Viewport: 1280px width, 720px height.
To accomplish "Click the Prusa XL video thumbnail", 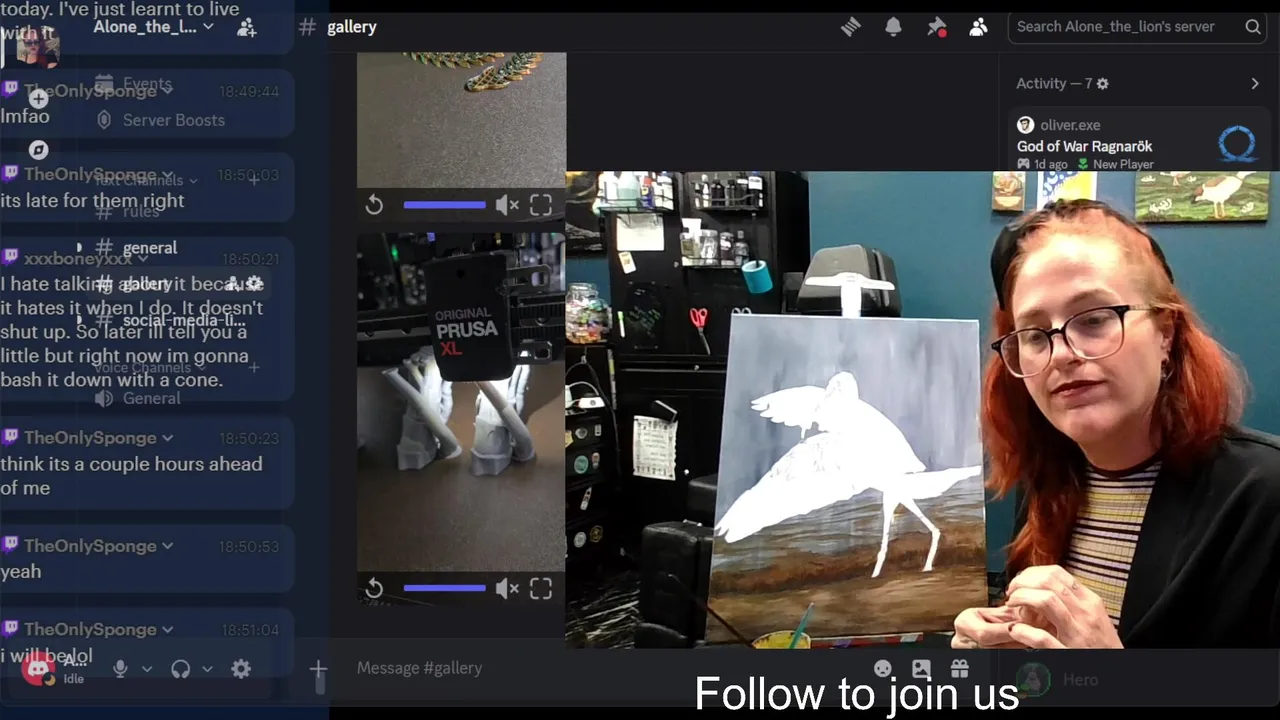I will tap(461, 402).
